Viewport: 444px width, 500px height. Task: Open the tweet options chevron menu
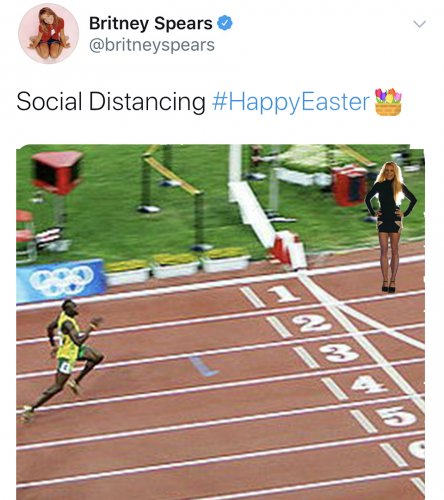[x=419, y=24]
